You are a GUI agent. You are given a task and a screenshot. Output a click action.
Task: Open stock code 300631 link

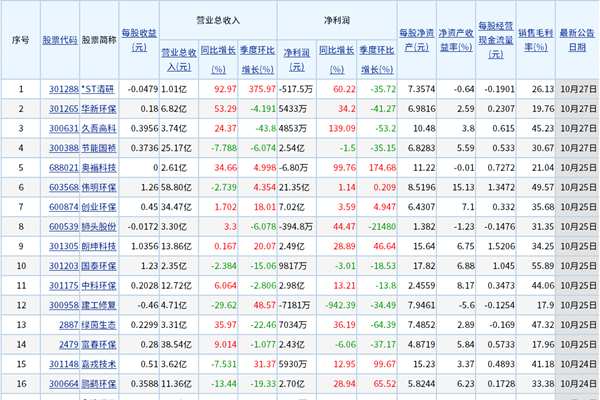coord(63,127)
